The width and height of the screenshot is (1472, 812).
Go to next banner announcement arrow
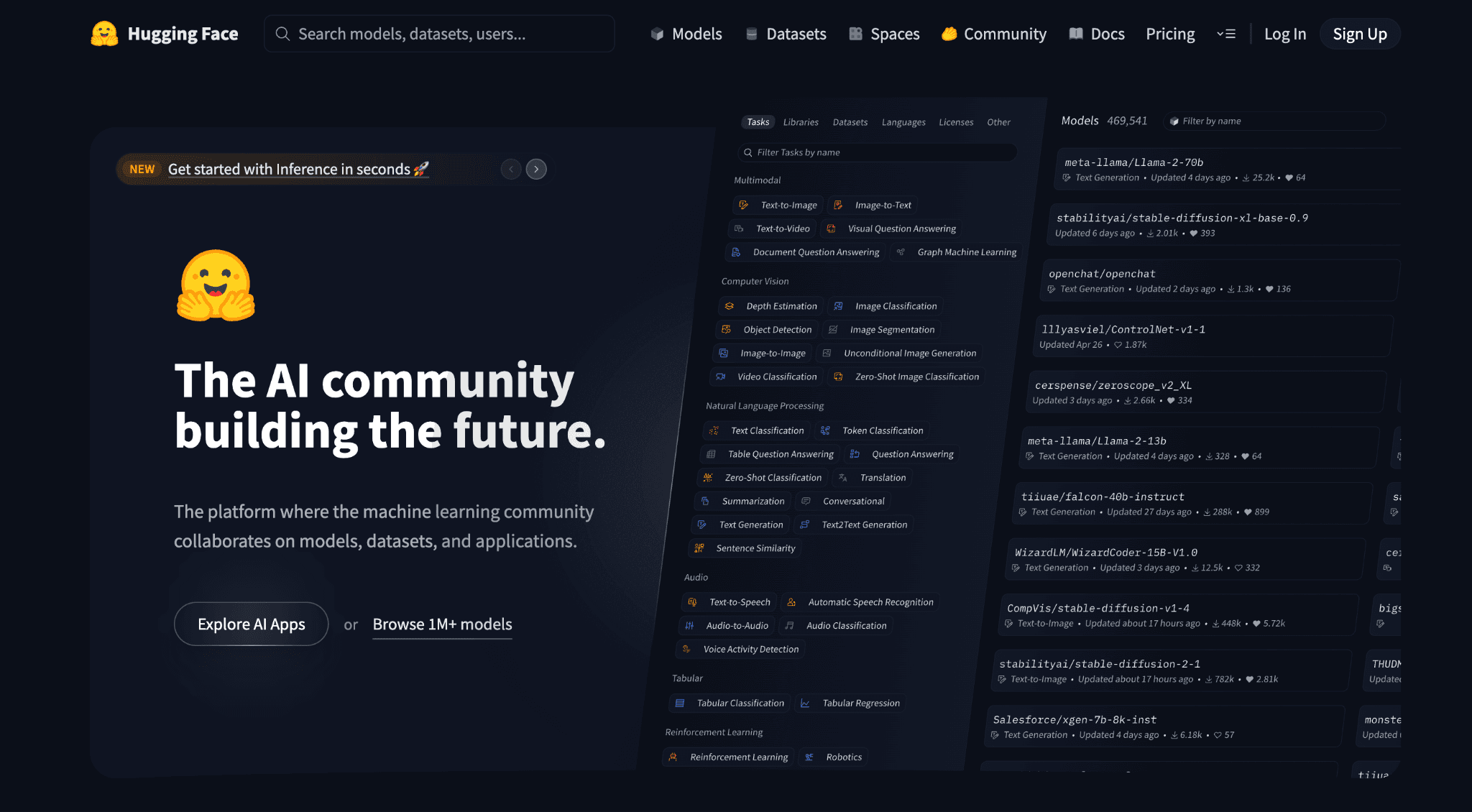click(536, 169)
